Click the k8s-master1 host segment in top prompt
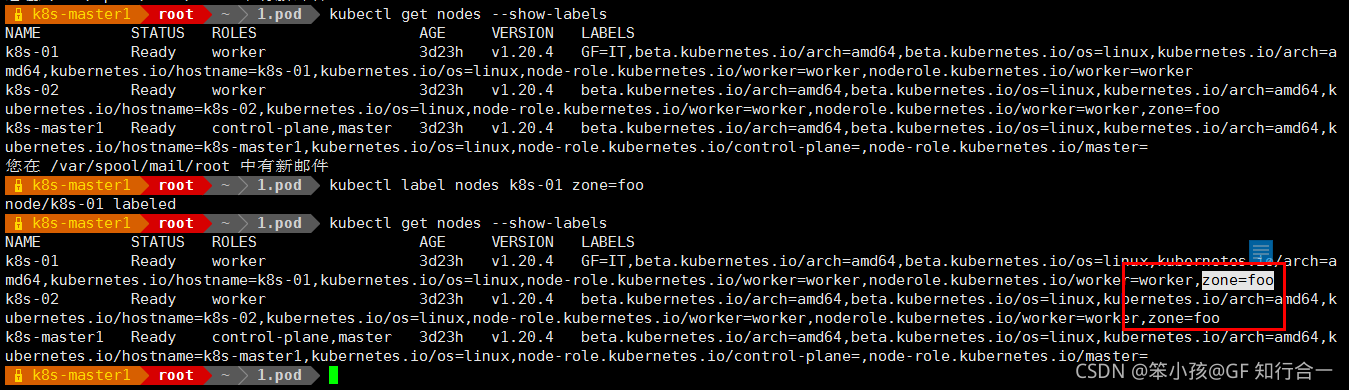Image resolution: width=1349 pixels, height=390 pixels. coord(81,14)
